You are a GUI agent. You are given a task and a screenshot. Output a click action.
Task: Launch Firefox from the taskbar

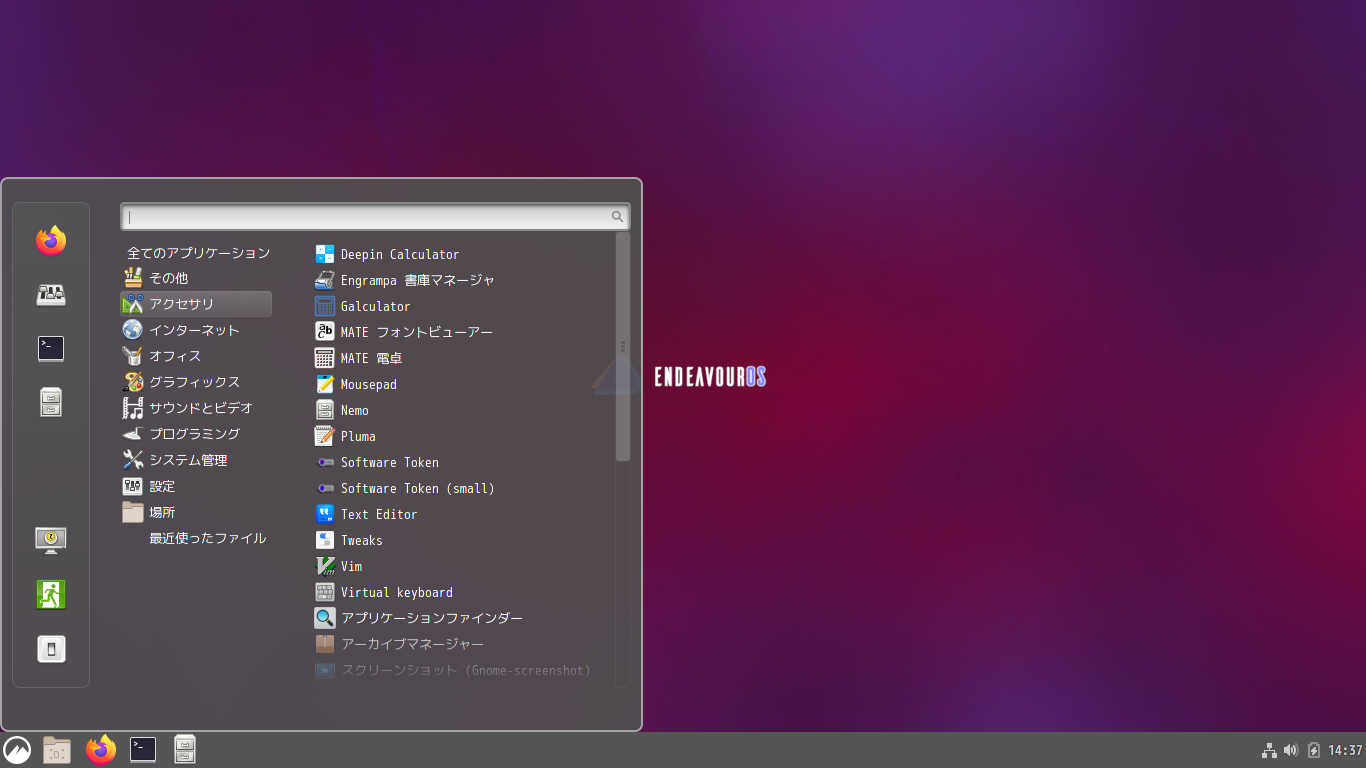click(101, 750)
